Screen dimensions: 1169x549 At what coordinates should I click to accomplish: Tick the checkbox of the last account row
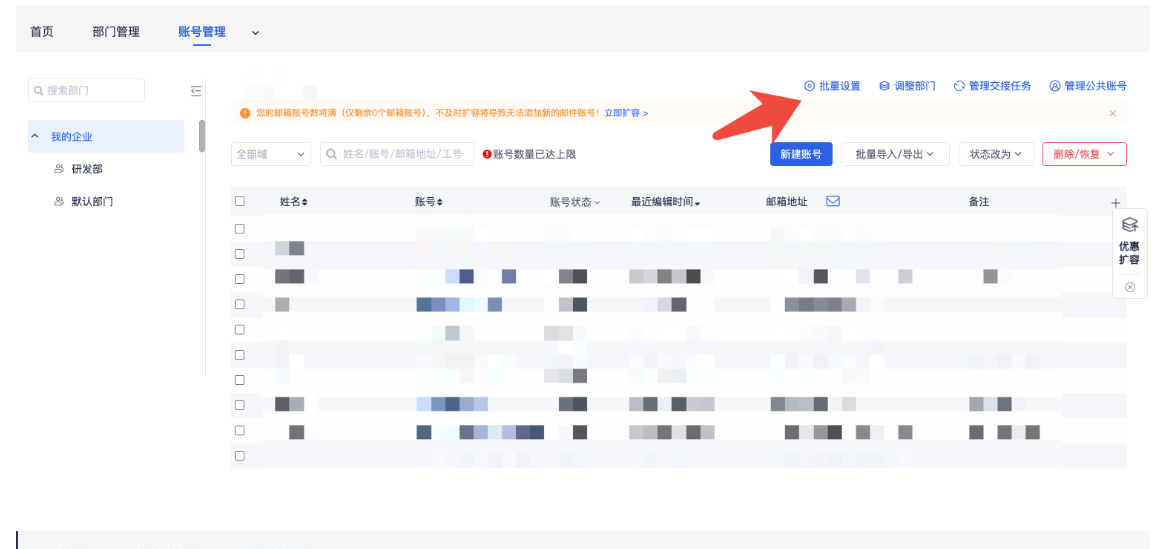pyautogui.click(x=239, y=455)
